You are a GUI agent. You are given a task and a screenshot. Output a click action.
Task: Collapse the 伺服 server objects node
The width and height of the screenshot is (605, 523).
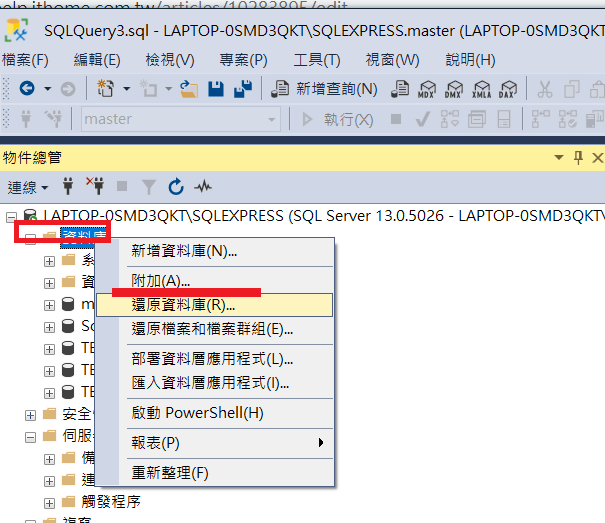pos(30,437)
